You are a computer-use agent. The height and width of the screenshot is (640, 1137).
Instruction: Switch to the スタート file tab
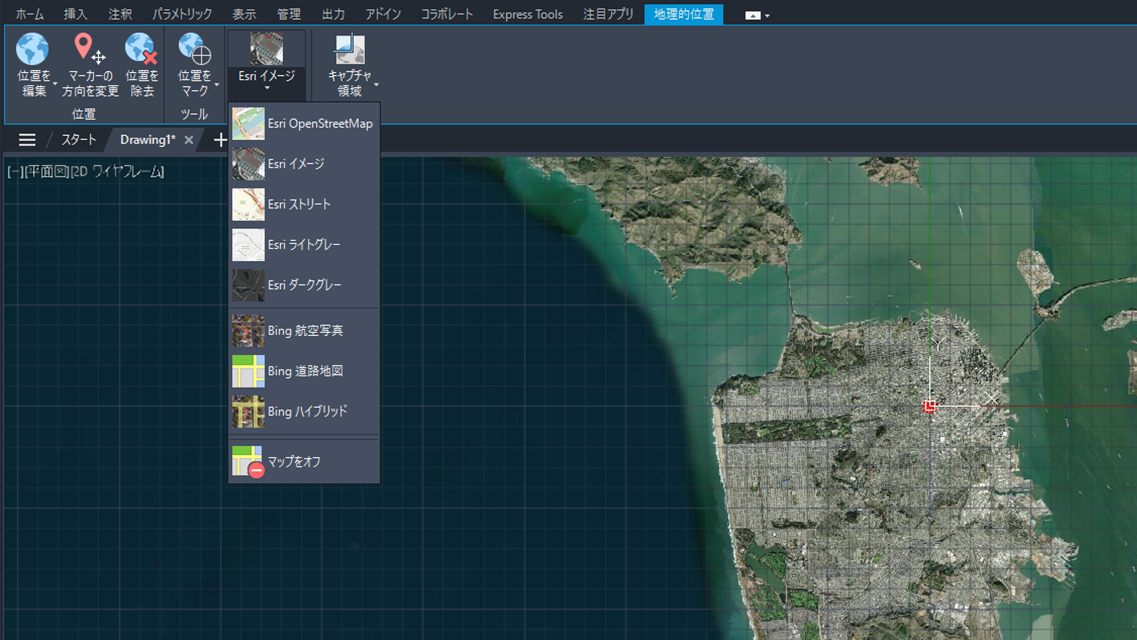pos(78,140)
